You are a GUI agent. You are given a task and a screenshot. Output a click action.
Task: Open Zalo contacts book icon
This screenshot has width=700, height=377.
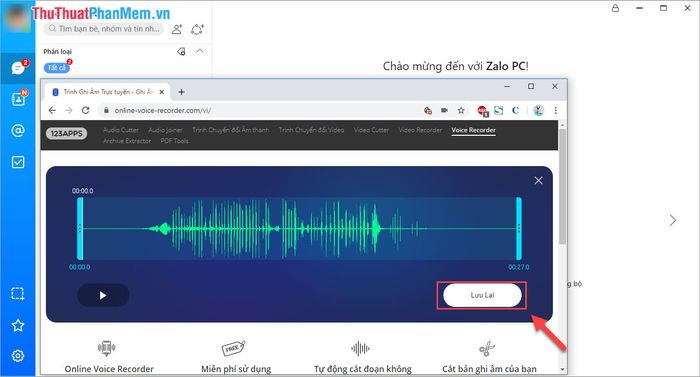(x=18, y=99)
